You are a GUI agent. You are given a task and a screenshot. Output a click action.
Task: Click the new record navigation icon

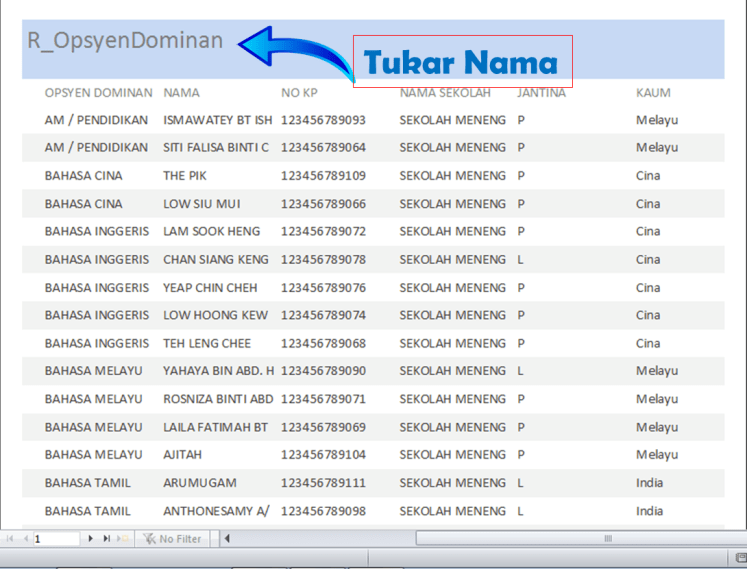[122, 539]
